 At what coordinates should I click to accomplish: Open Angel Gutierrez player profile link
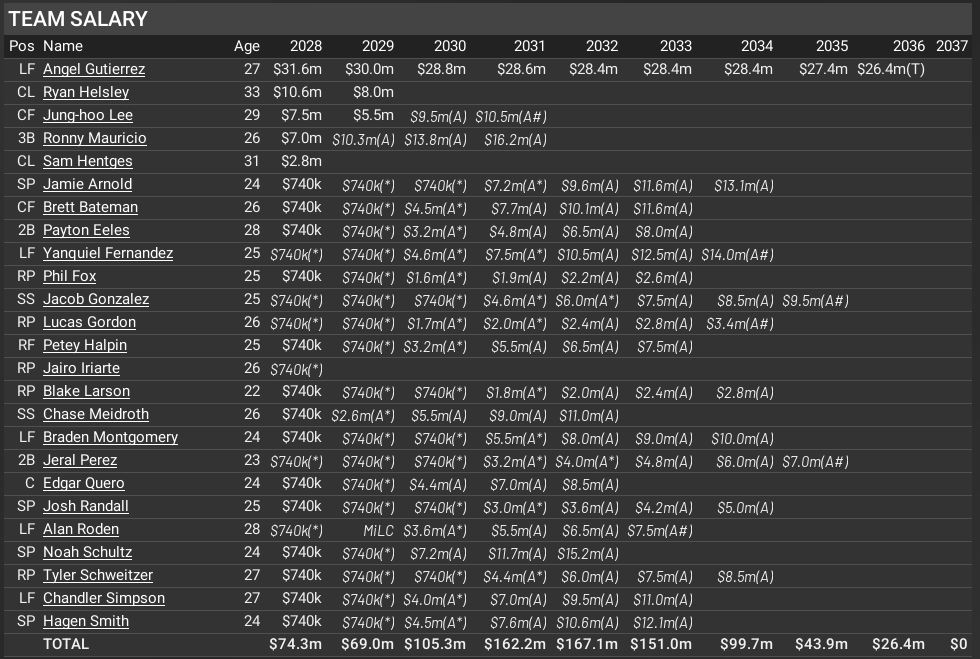(94, 69)
